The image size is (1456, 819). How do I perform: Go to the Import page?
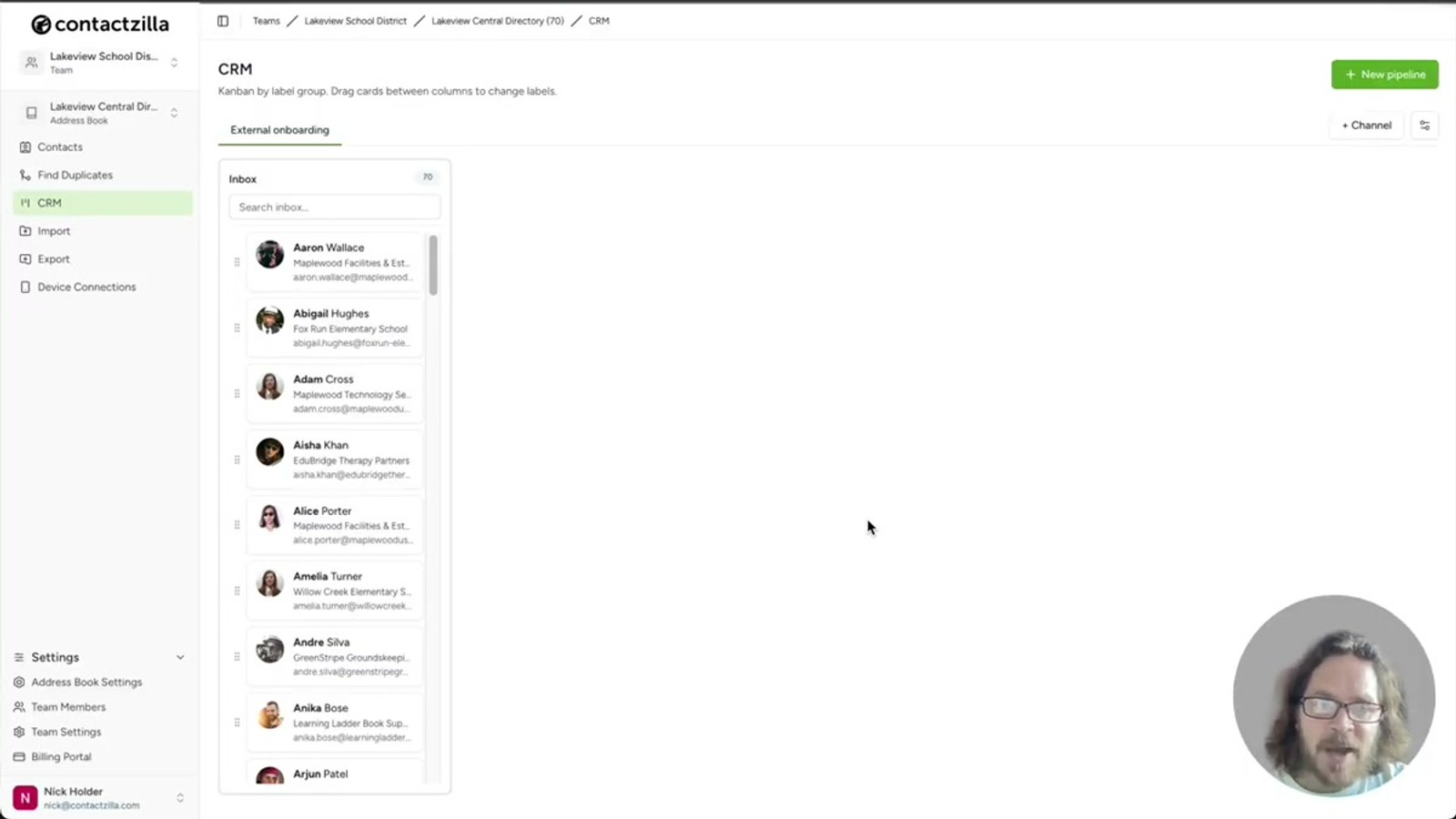point(103,231)
